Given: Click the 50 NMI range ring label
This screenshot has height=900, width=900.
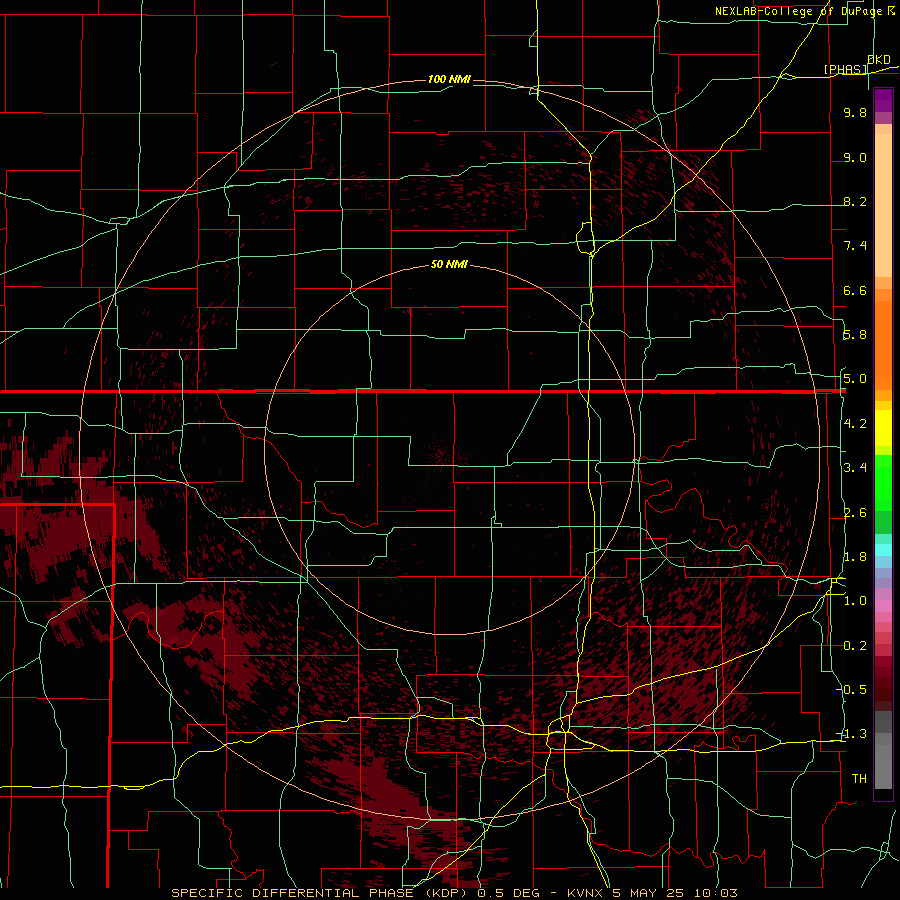Looking at the screenshot, I should (x=449, y=264).
